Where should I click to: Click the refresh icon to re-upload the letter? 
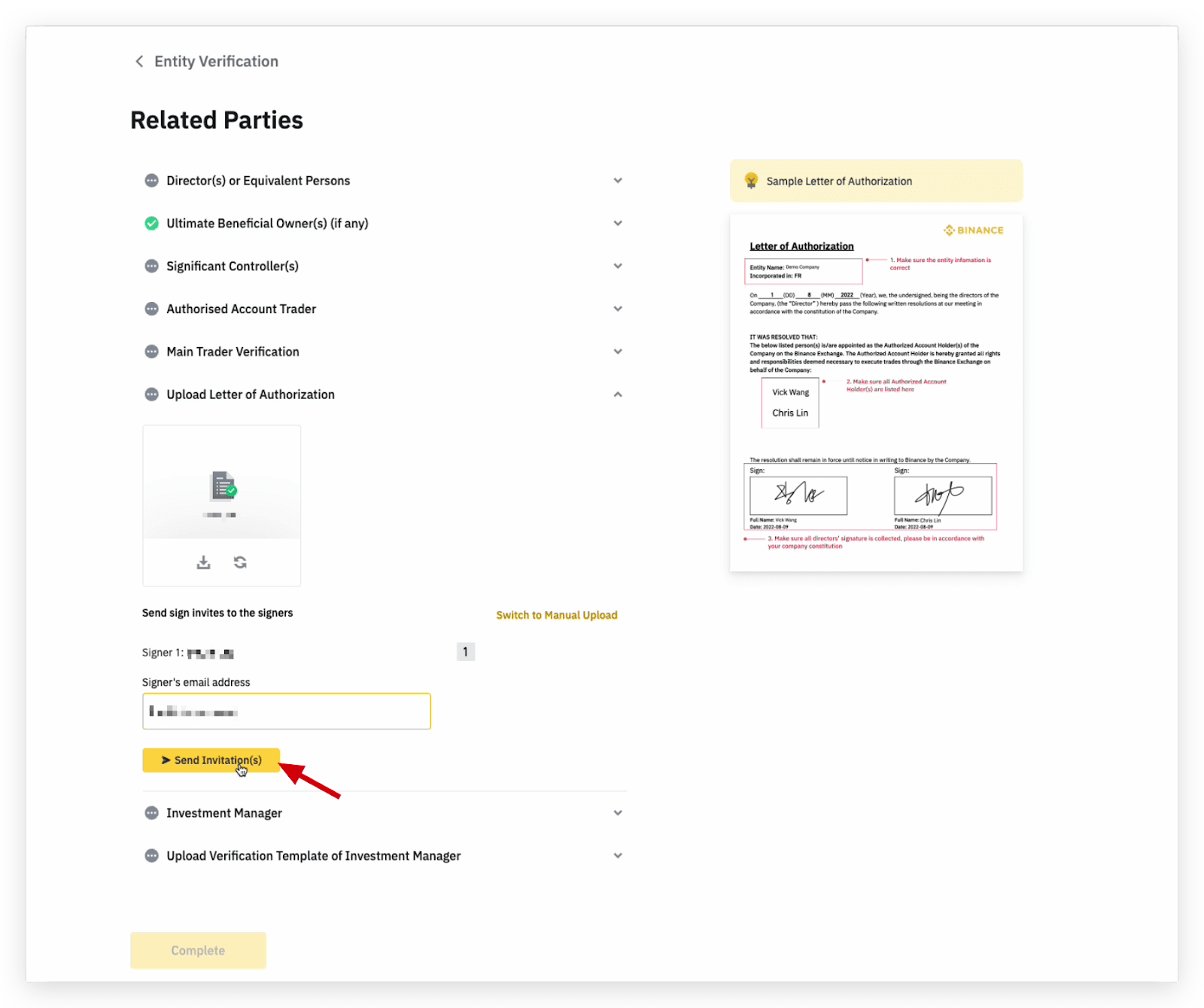[240, 562]
